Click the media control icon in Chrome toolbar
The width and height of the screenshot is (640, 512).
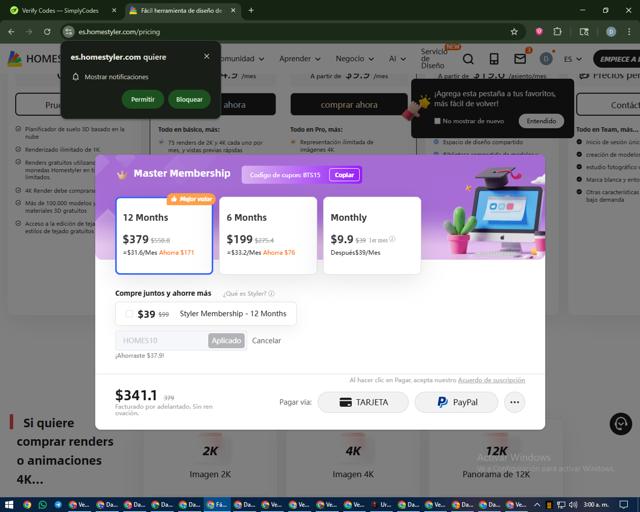click(x=584, y=32)
